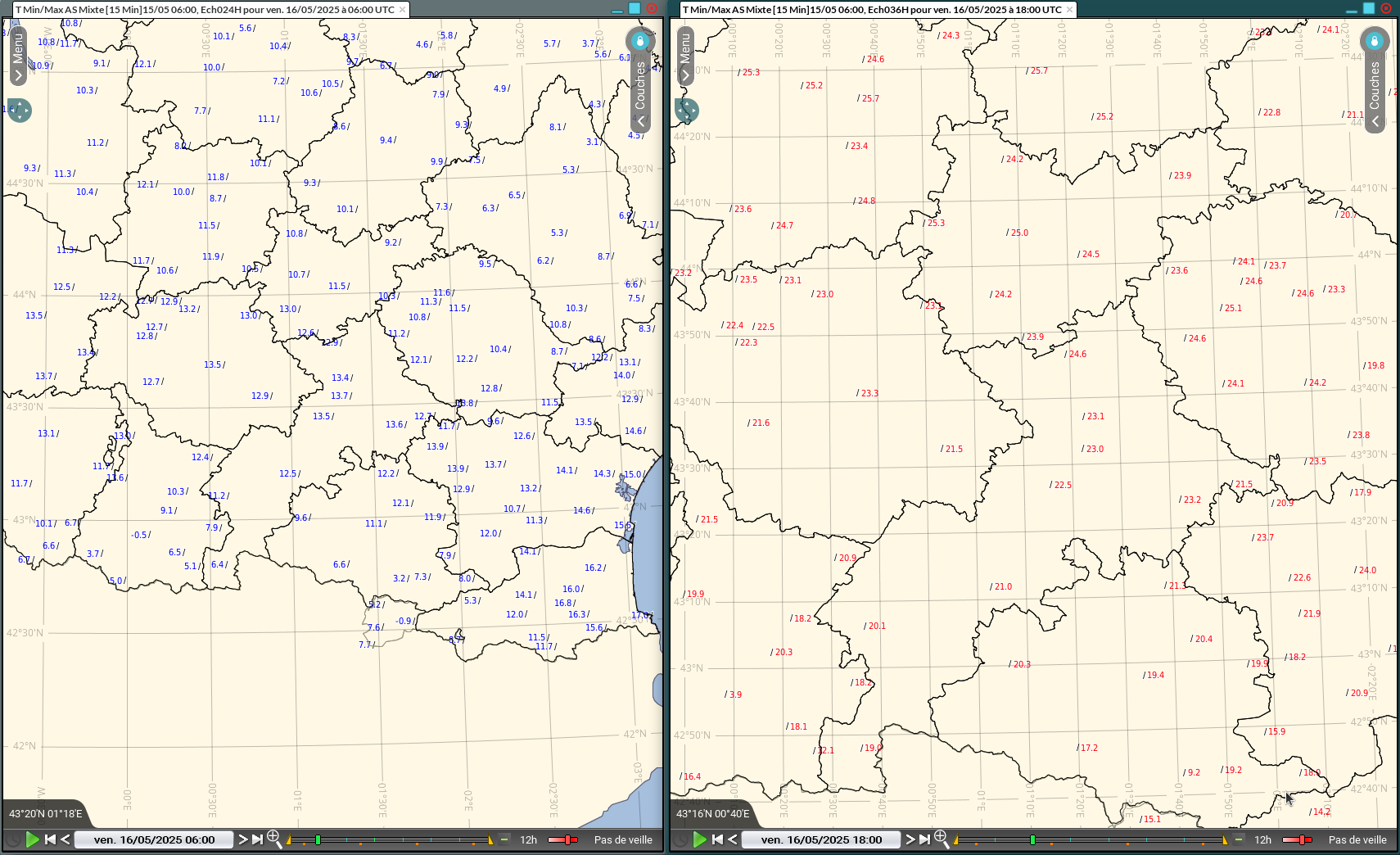The width and height of the screenshot is (1400, 855).
Task: Toggle the lock icon above Couches in right map
Action: coord(1375,41)
